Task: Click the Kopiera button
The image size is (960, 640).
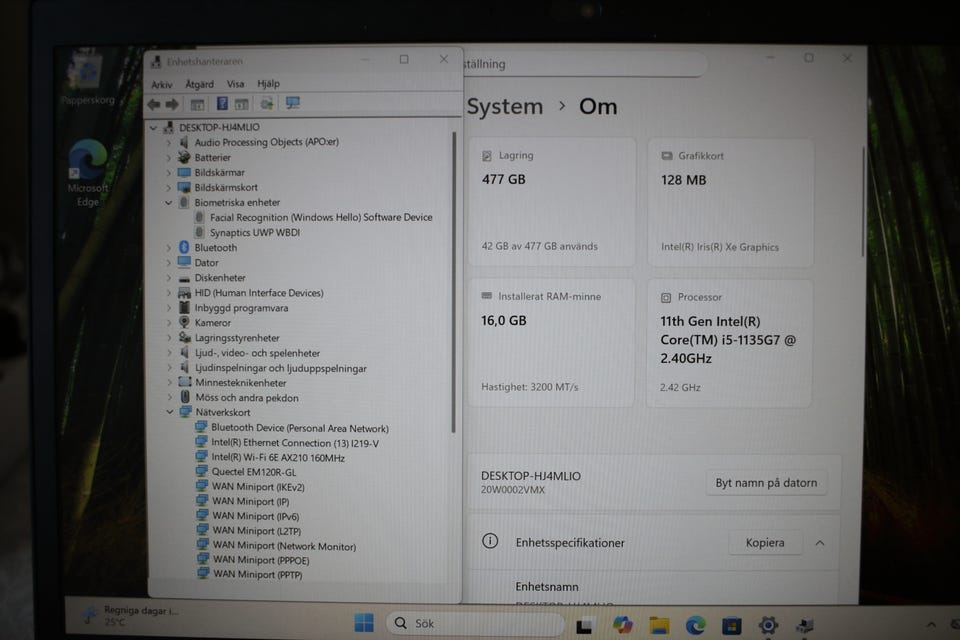Action: point(765,543)
